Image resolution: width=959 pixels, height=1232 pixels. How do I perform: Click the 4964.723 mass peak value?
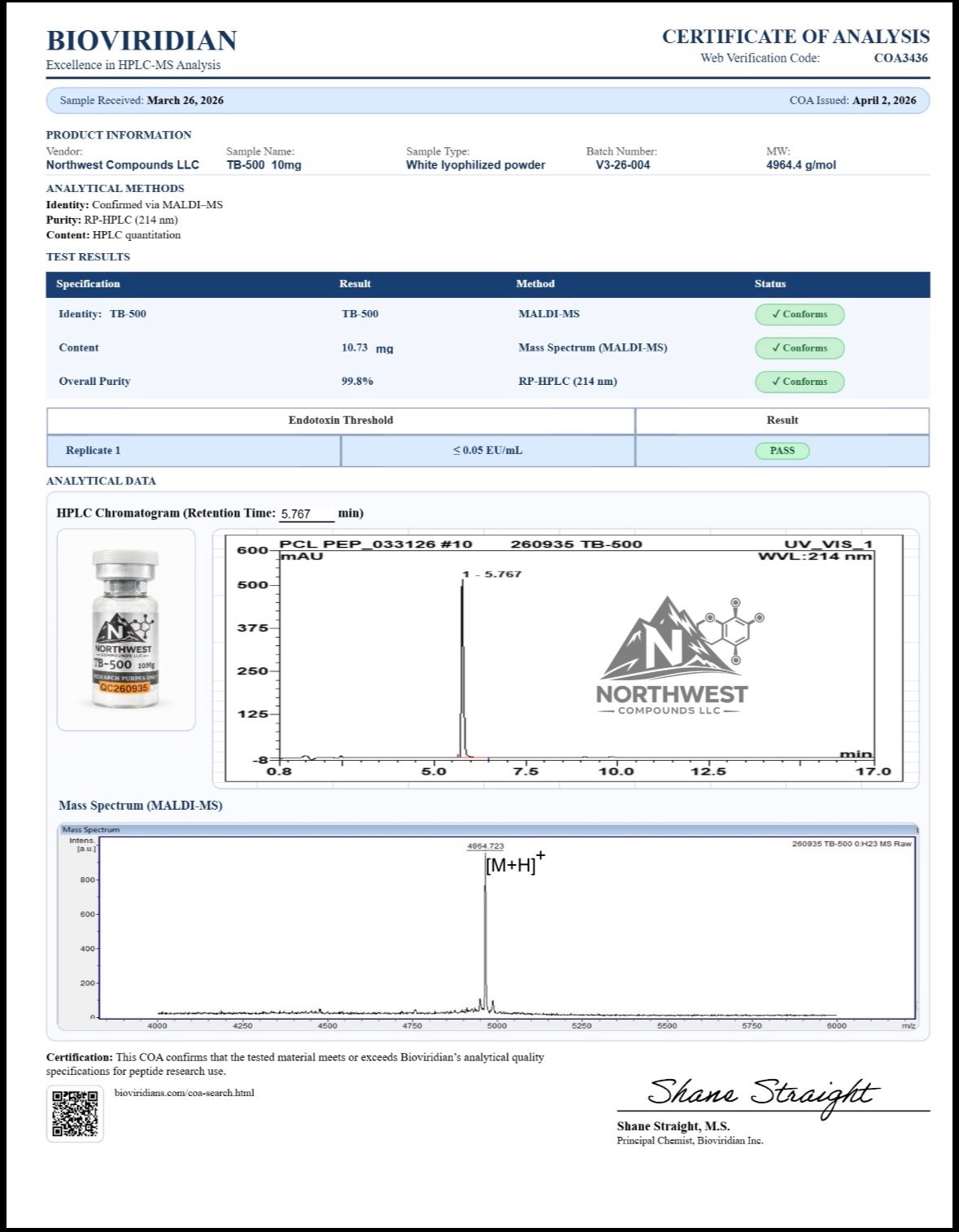pyautogui.click(x=485, y=846)
